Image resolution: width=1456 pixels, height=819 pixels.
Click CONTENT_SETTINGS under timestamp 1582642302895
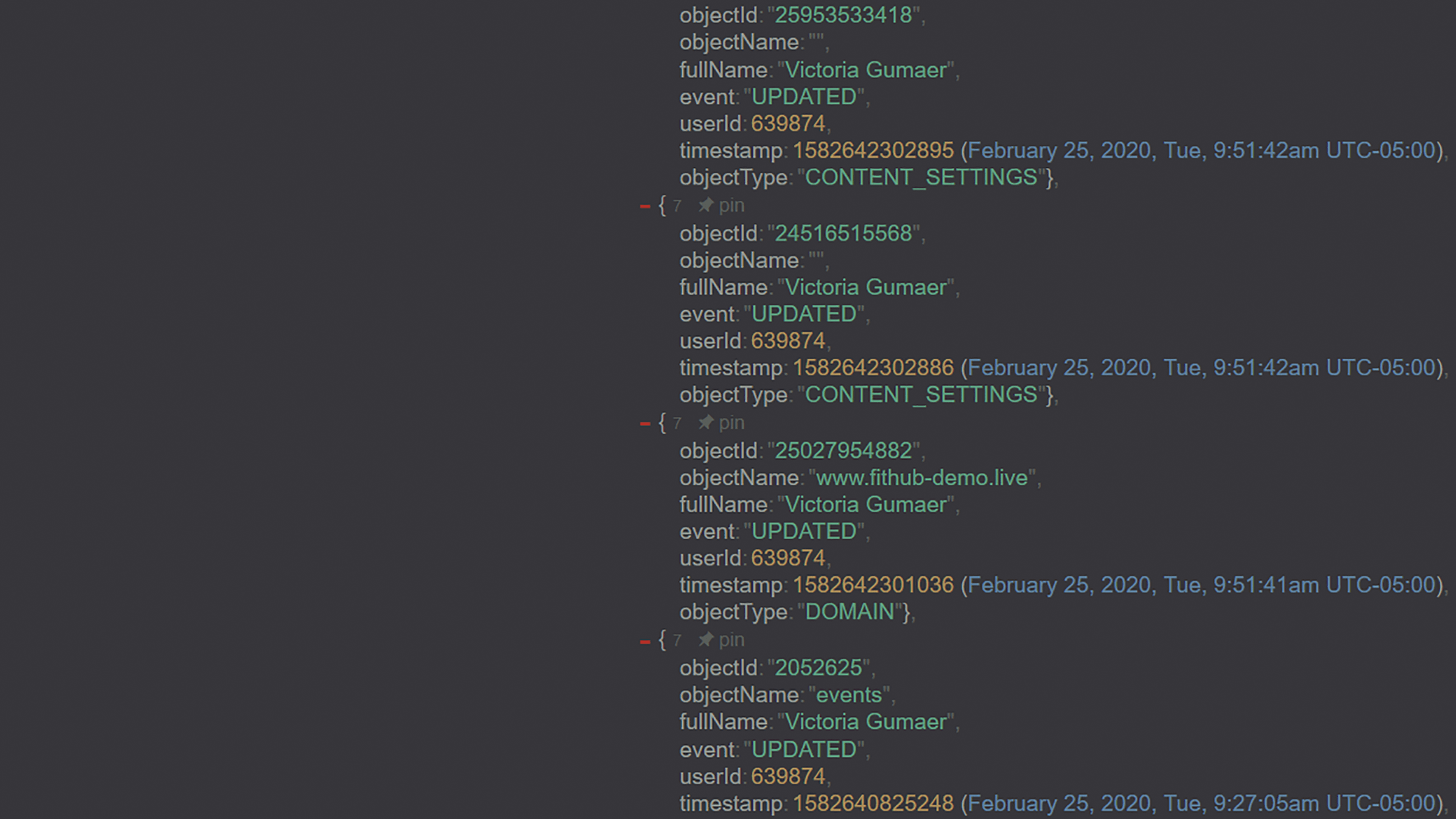(x=921, y=178)
